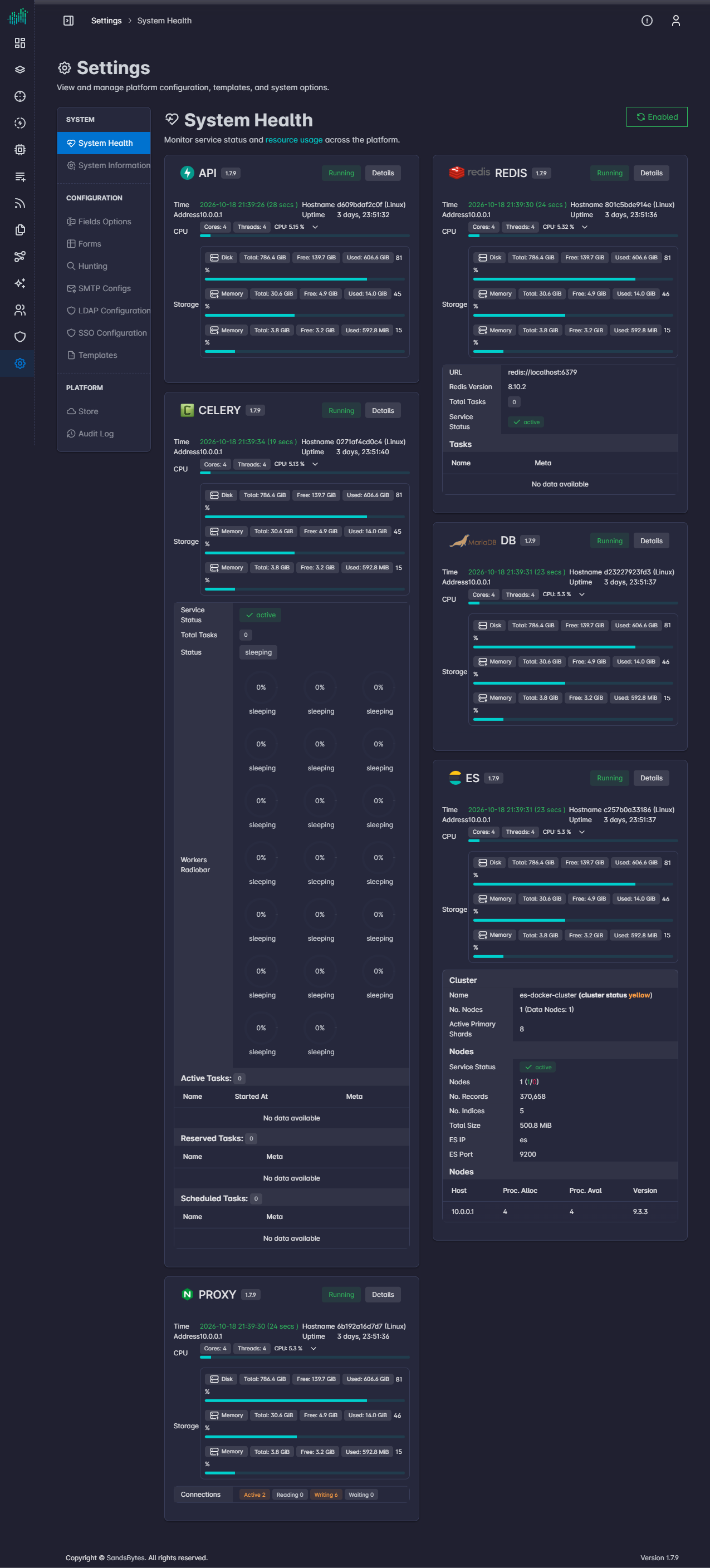
Task: Click the heartbeat icon beside System Health title
Action: click(x=172, y=119)
